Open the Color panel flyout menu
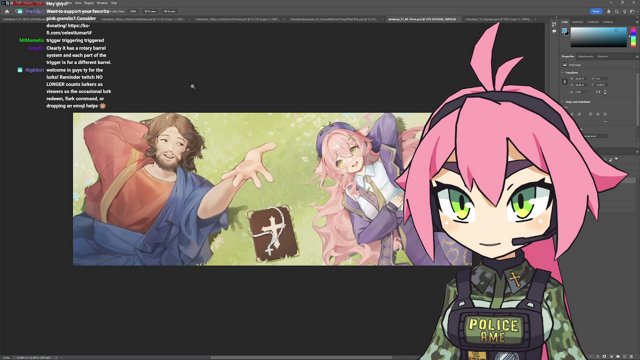This screenshot has height=360, width=640. 636,22
